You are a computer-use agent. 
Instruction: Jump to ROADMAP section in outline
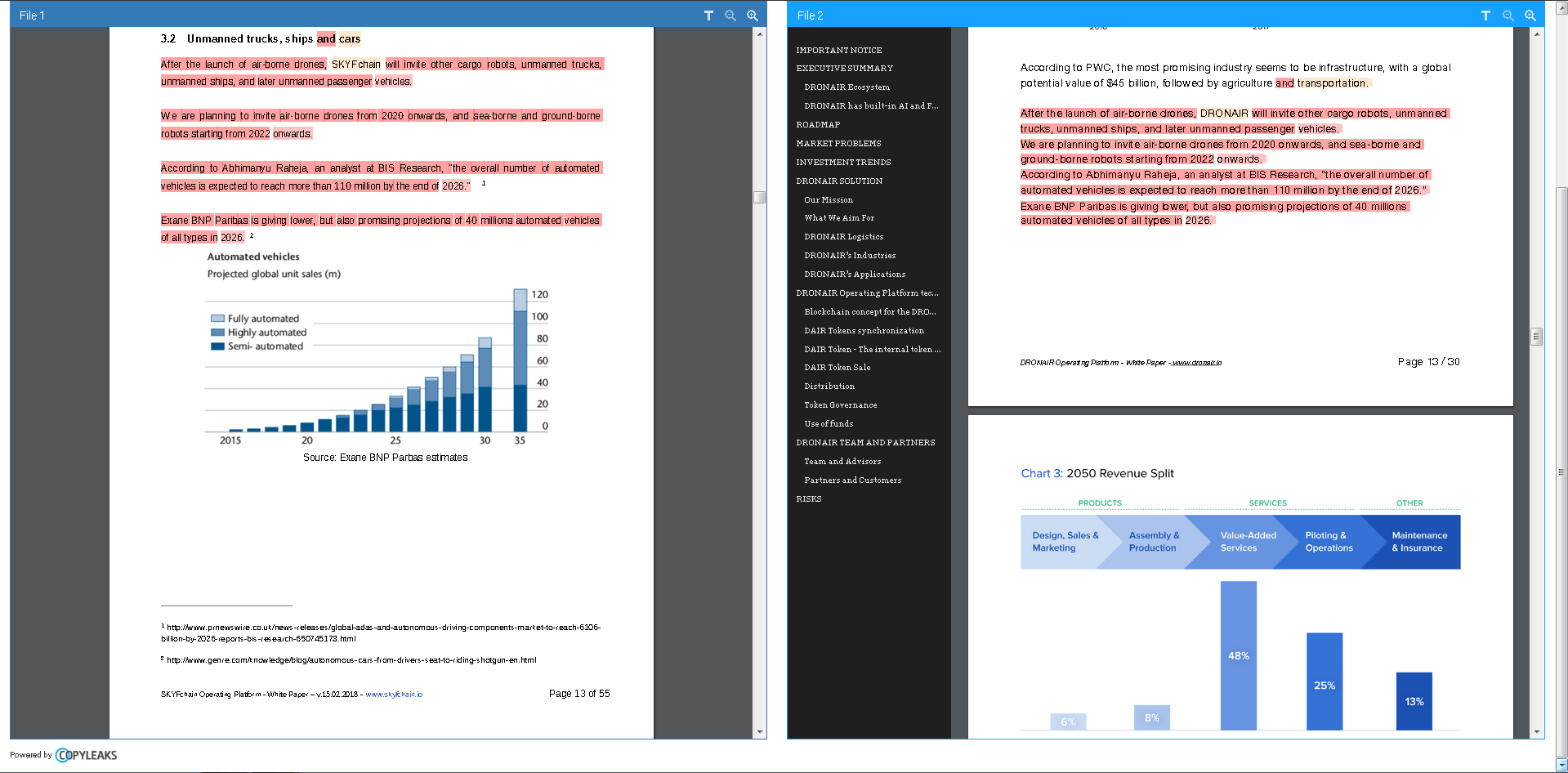pos(818,125)
